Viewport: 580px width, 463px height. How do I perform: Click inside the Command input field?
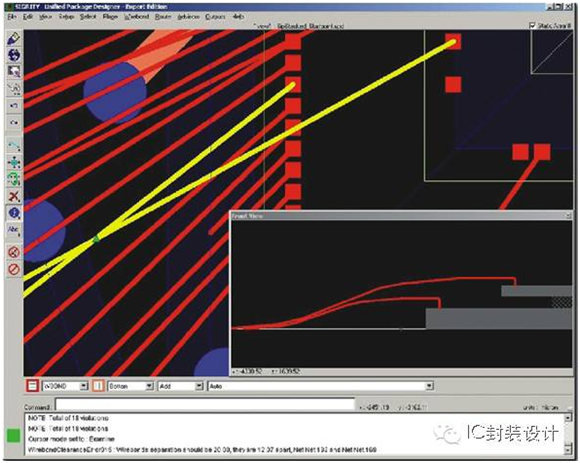coord(205,405)
